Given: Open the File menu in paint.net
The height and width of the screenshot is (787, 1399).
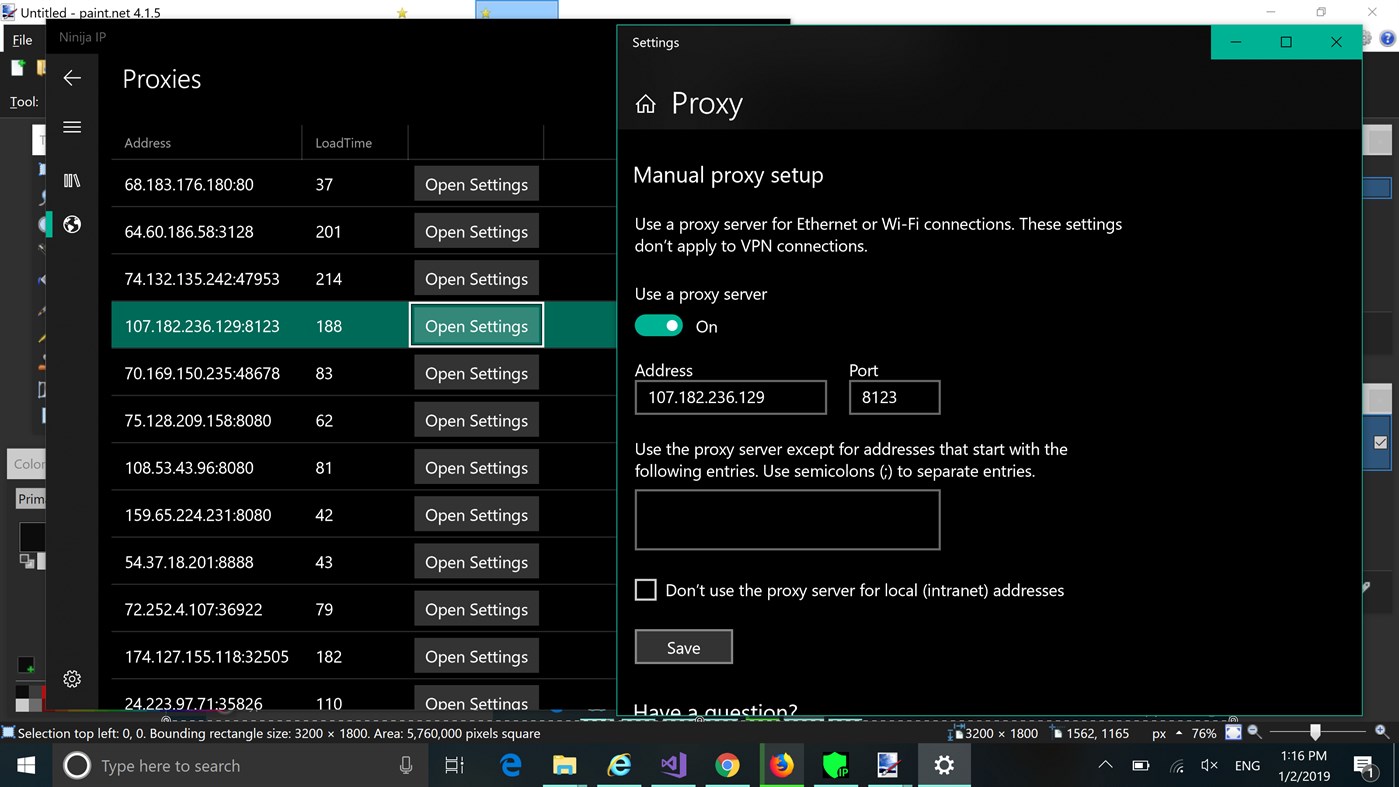Looking at the screenshot, I should [22, 39].
